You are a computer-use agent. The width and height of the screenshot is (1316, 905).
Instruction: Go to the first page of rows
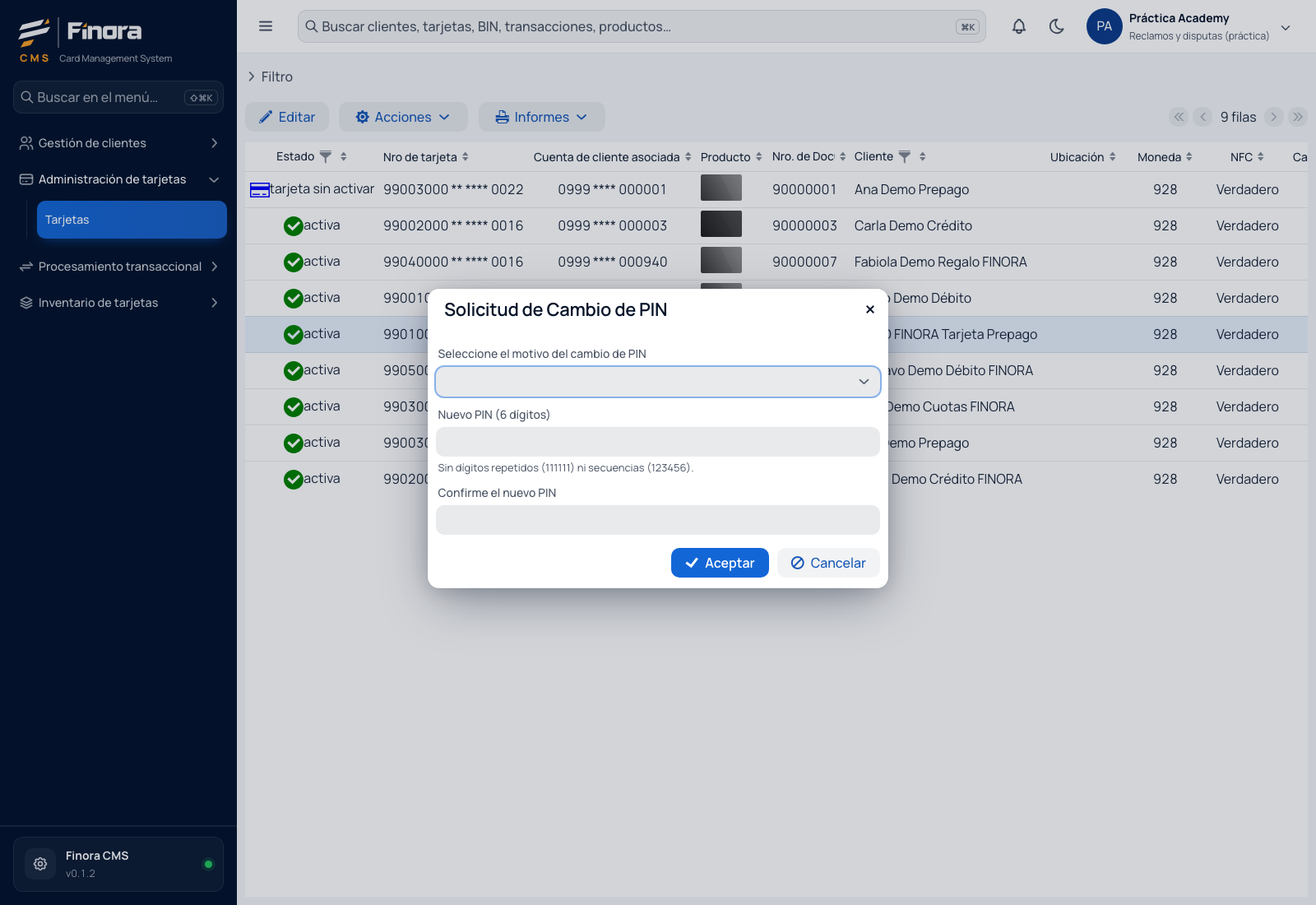point(1179,117)
